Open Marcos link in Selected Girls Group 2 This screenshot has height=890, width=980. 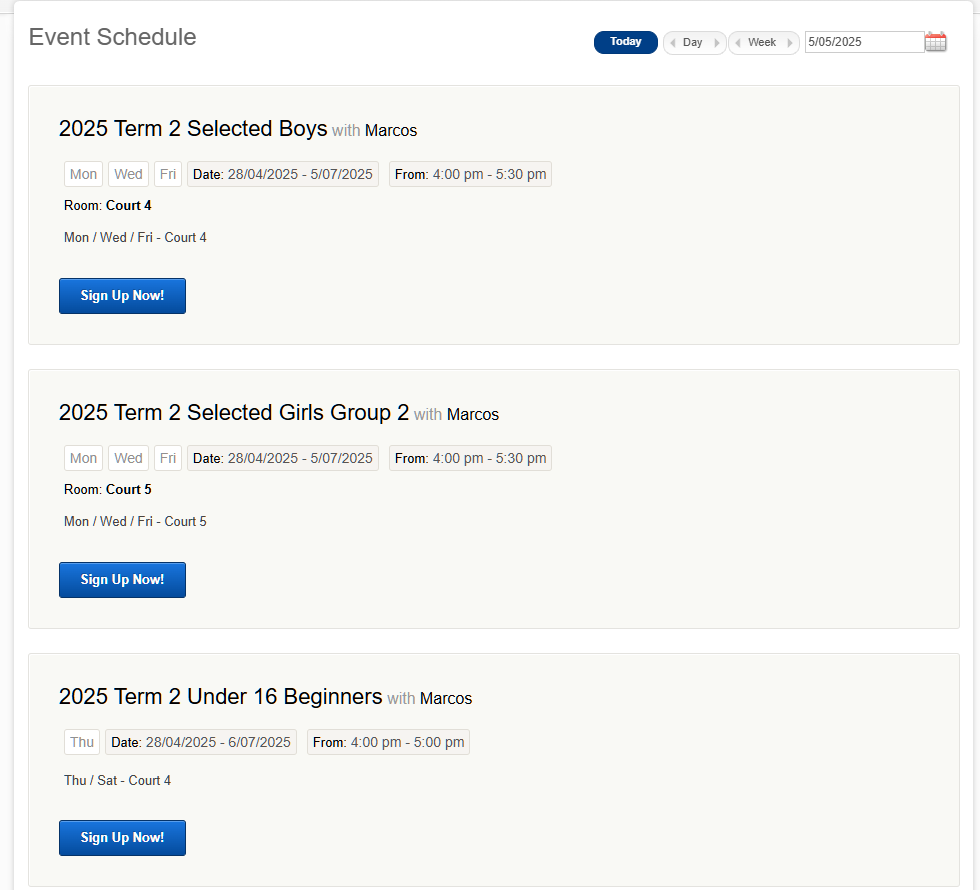[x=472, y=414]
